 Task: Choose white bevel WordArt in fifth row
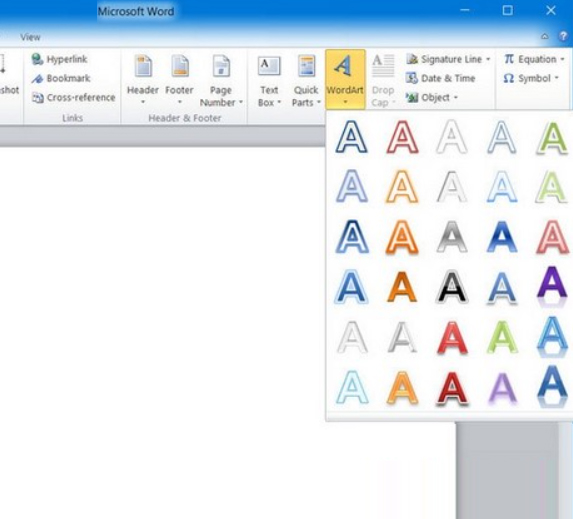pyautogui.click(x=351, y=337)
